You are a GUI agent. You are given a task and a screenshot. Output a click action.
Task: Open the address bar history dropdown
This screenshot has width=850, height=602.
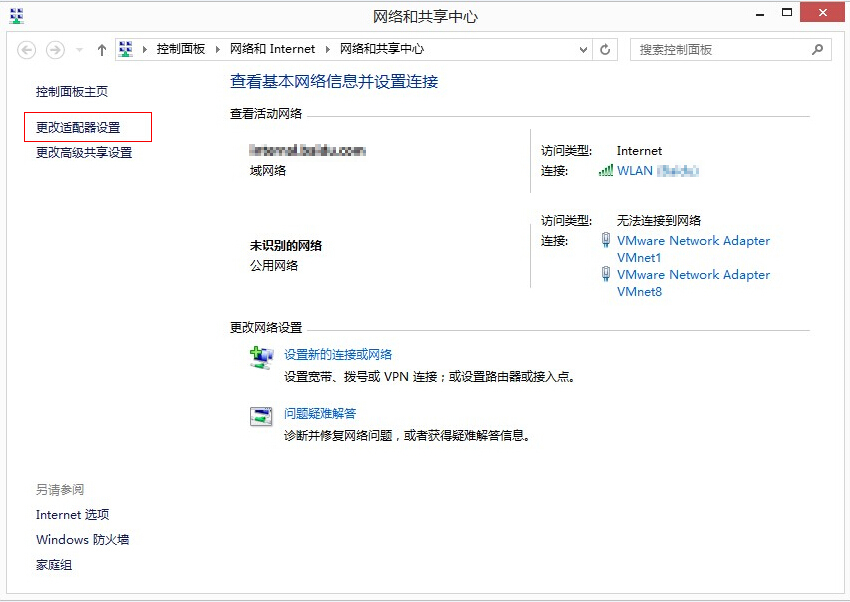tap(582, 48)
